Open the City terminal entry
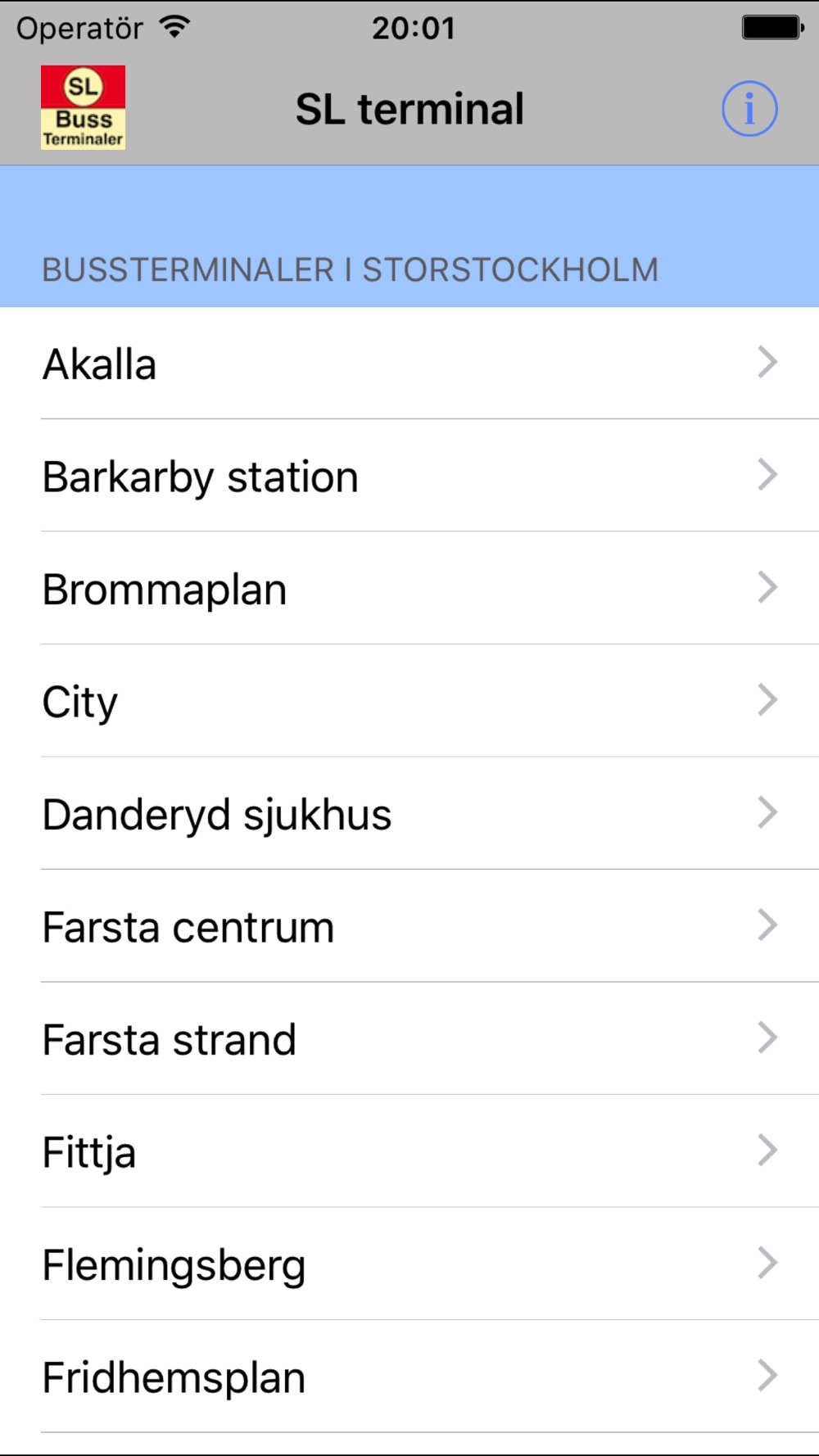Viewport: 819px width, 1456px height. click(409, 701)
